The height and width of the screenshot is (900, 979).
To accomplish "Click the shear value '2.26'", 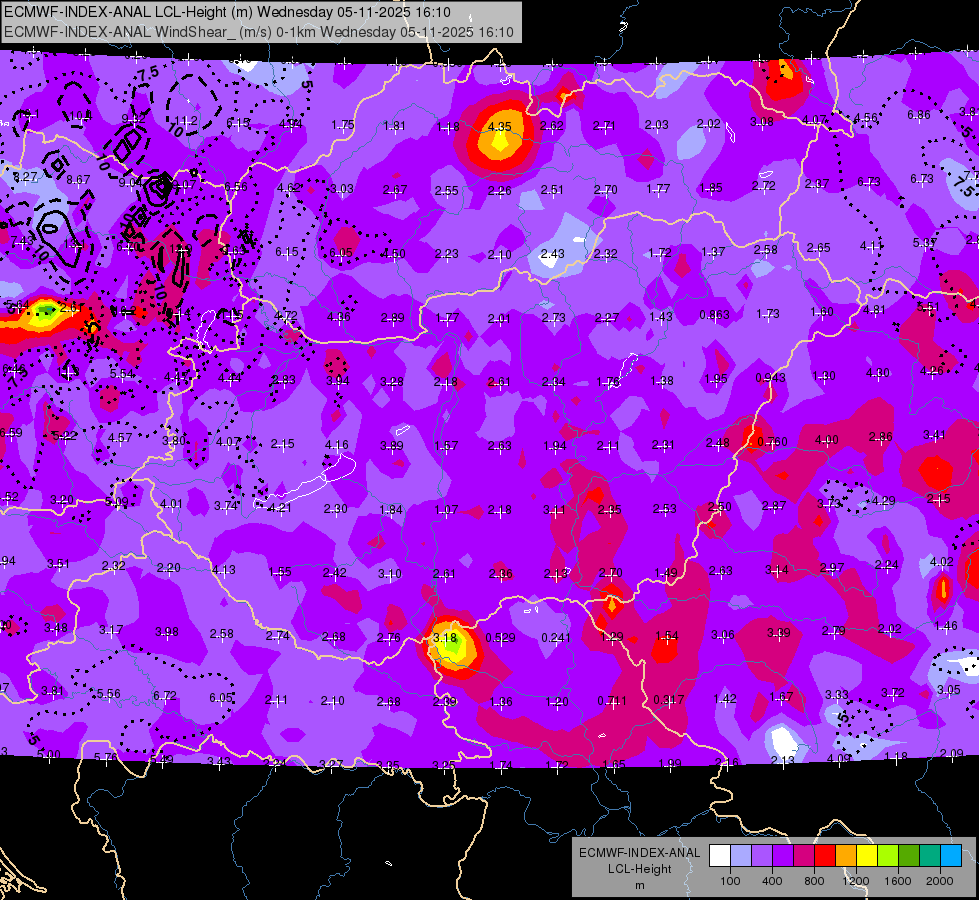I will (499, 191).
